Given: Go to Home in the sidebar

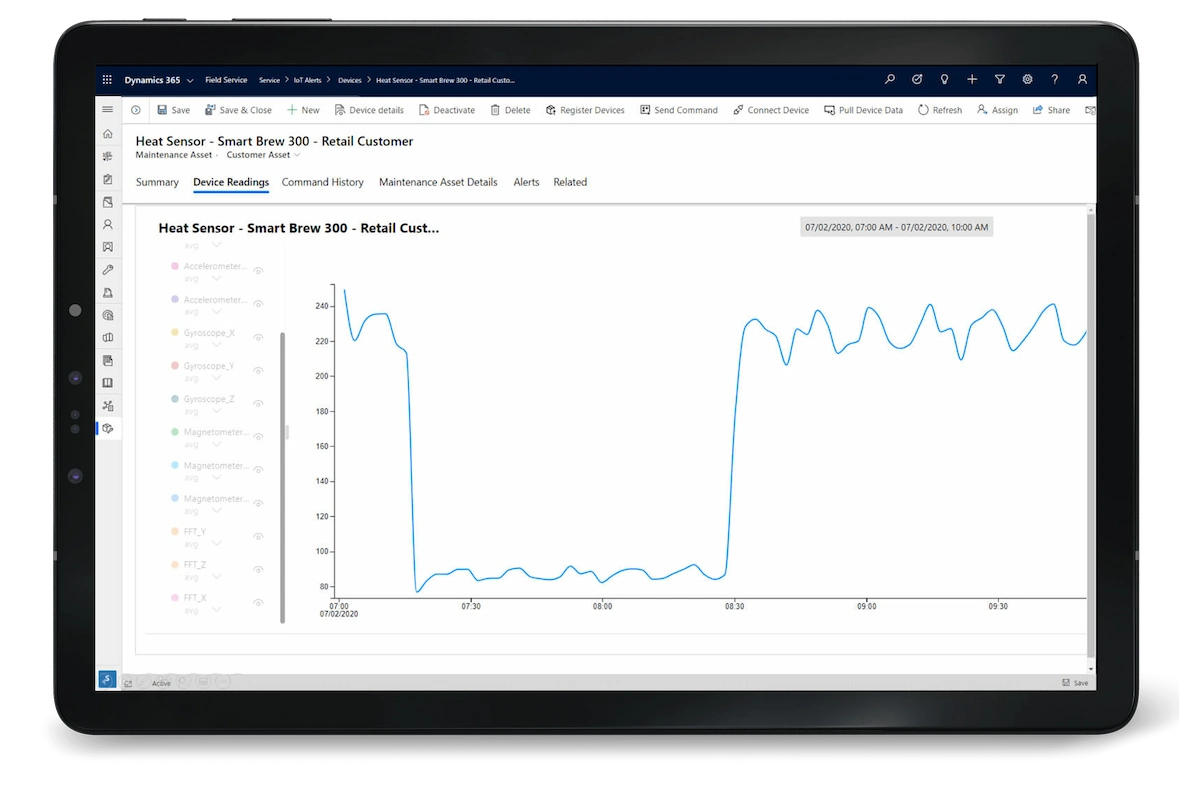Looking at the screenshot, I should point(108,134).
